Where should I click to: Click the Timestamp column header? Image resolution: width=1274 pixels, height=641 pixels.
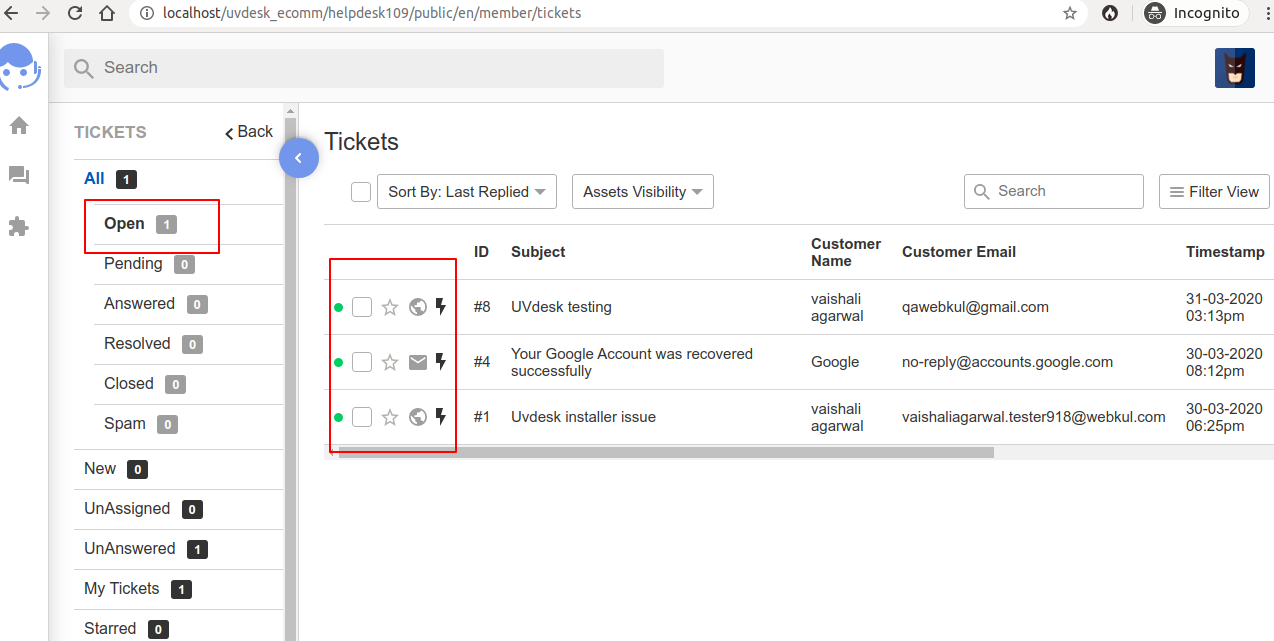click(x=1225, y=252)
